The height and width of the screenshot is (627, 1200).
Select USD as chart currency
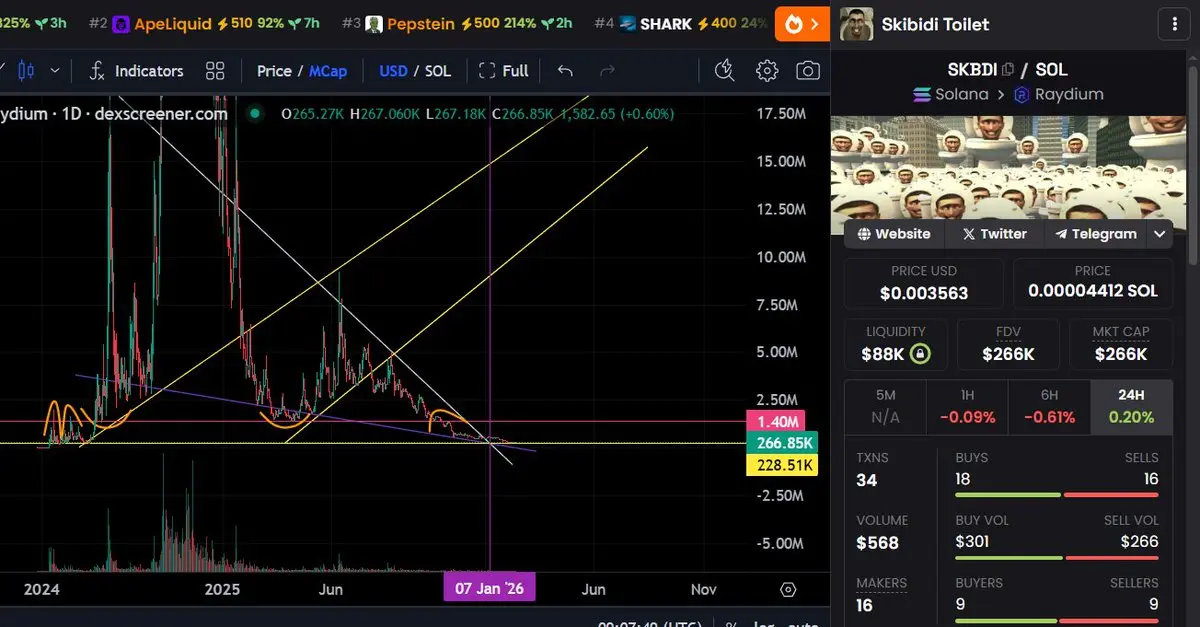pos(393,71)
